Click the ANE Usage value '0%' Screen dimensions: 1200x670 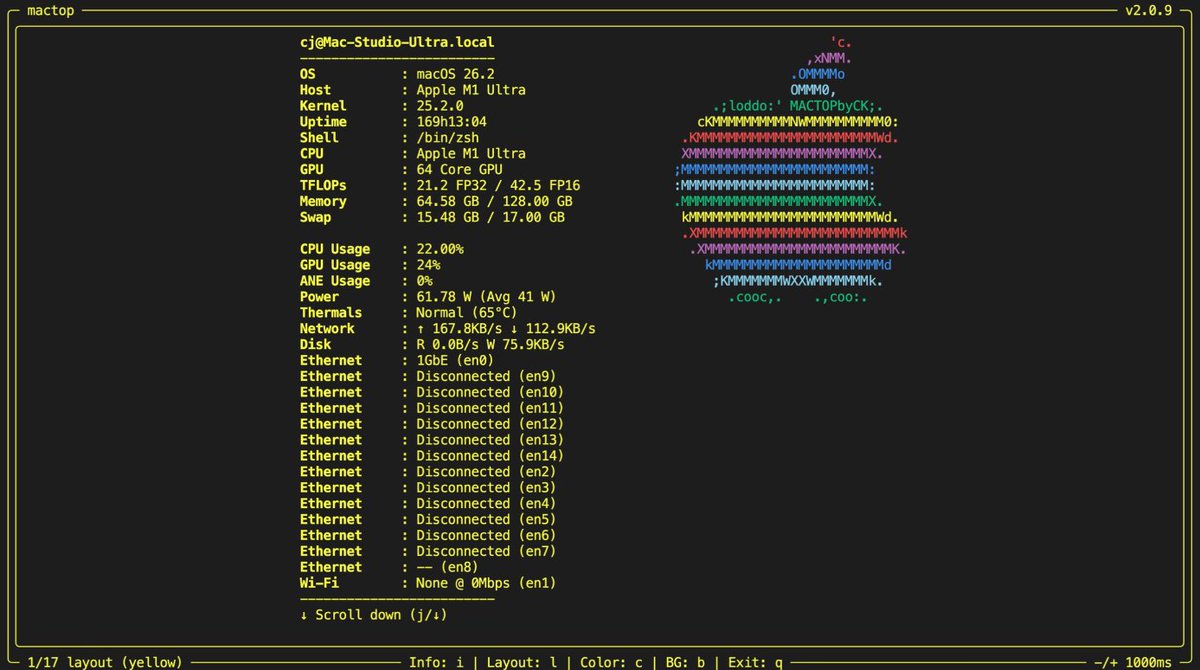pos(424,281)
